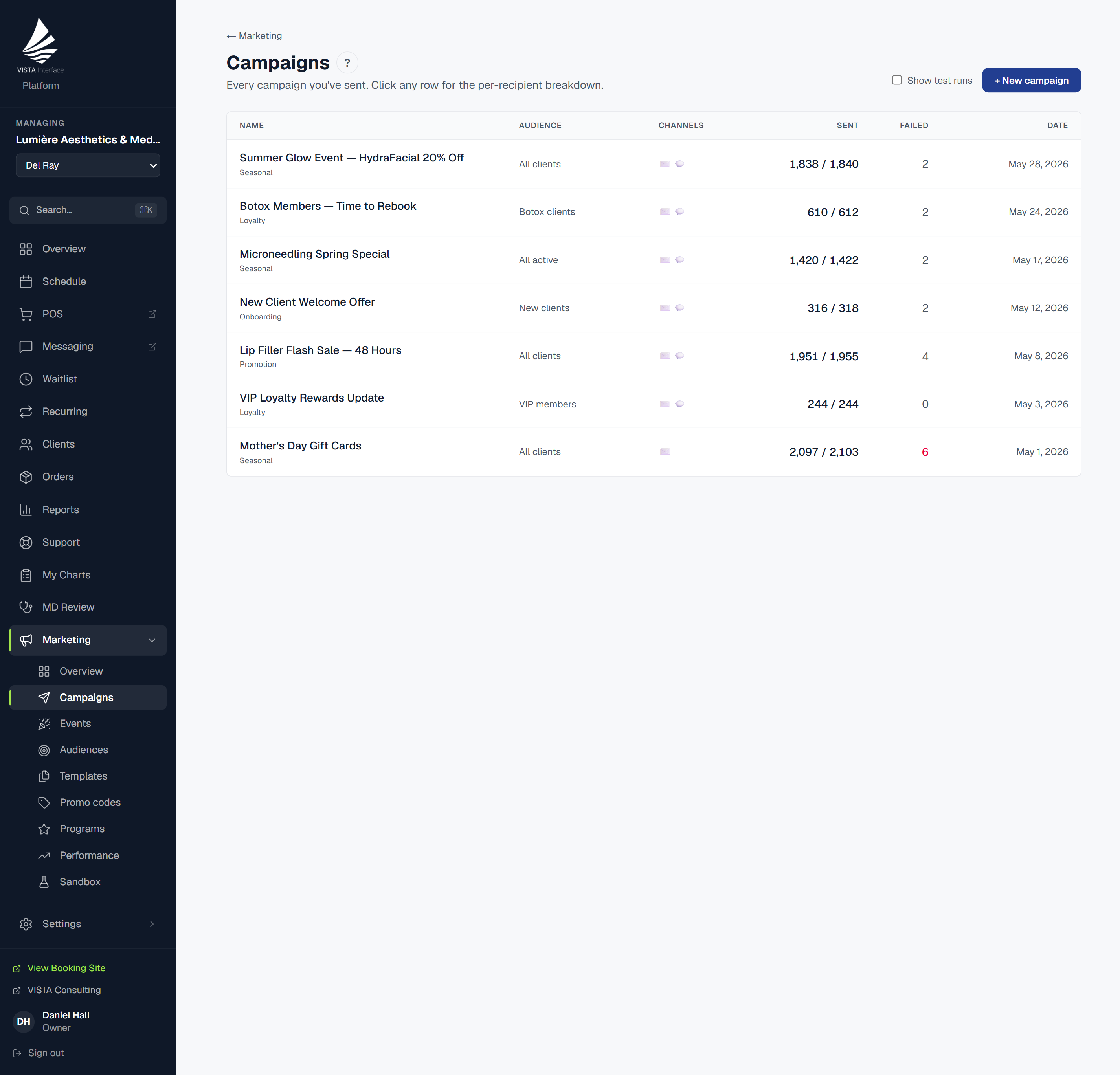Open the New Client Welcome Offer campaign
Image resolution: width=1120 pixels, height=1075 pixels.
(654, 308)
